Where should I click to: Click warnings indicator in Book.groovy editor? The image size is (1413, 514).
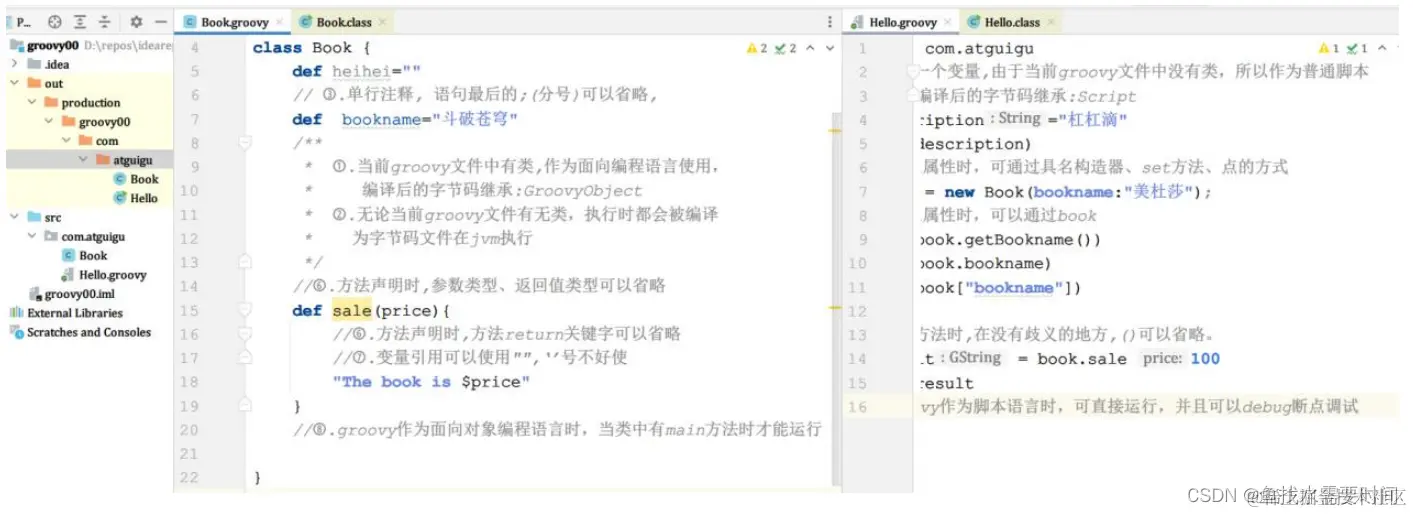tap(757, 48)
